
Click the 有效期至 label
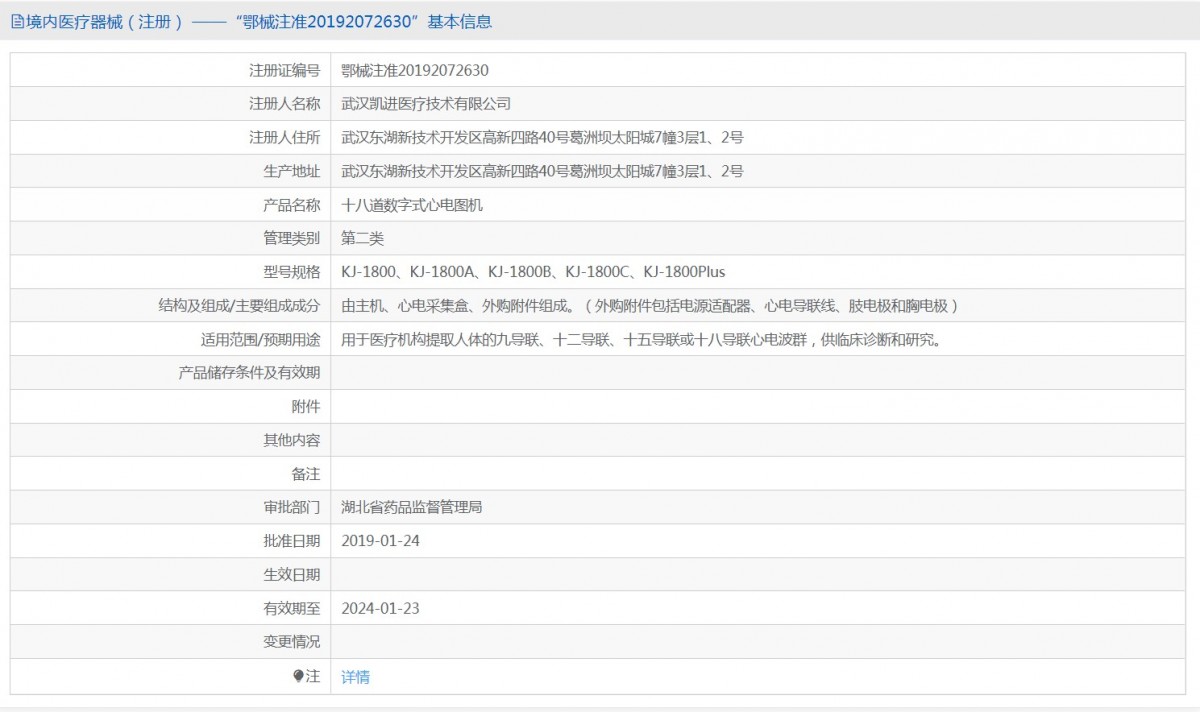[x=292, y=608]
